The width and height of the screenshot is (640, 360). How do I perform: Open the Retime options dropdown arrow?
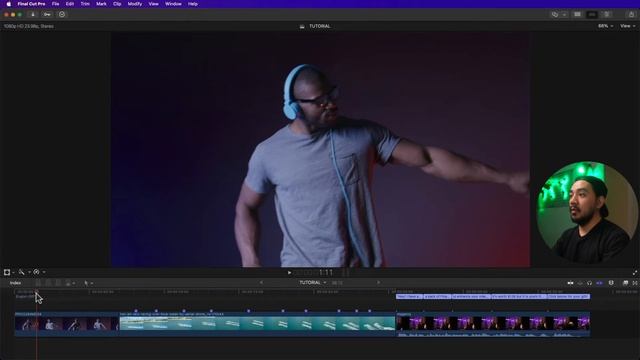[x=44, y=272]
